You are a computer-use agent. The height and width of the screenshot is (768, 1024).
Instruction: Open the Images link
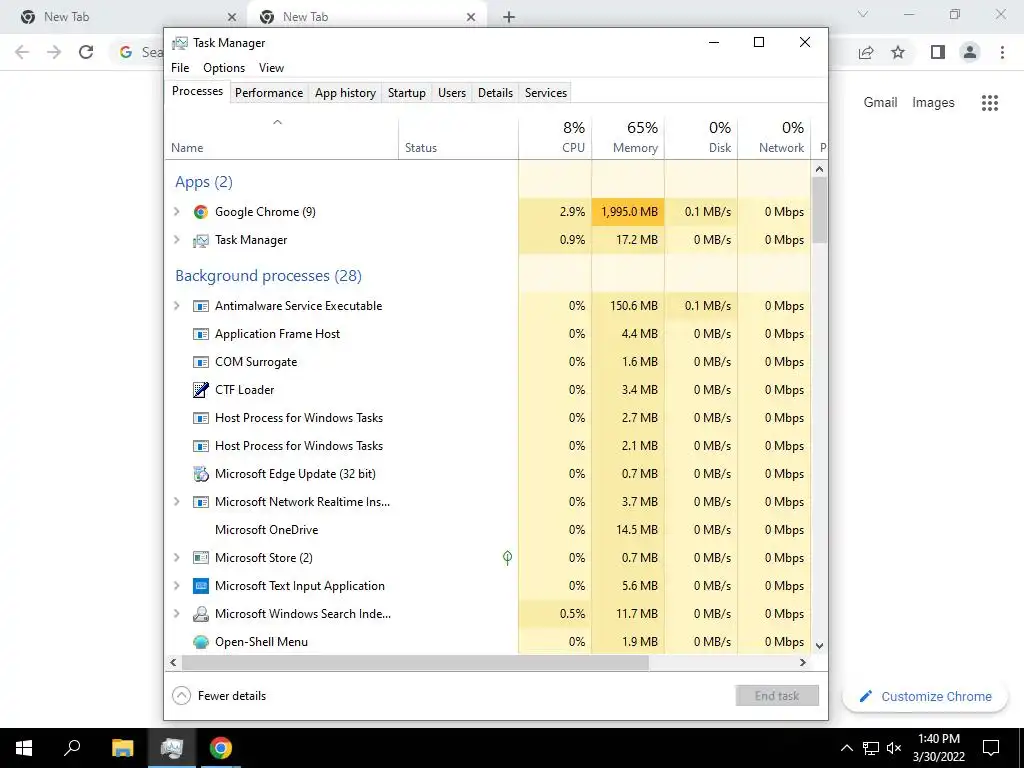tap(933, 103)
